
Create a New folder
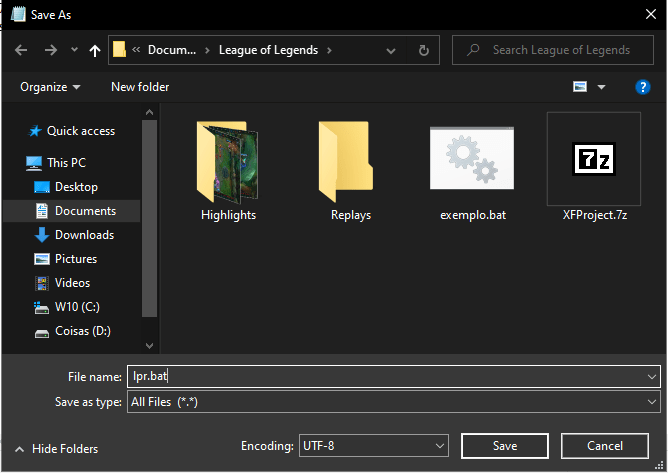[140, 87]
